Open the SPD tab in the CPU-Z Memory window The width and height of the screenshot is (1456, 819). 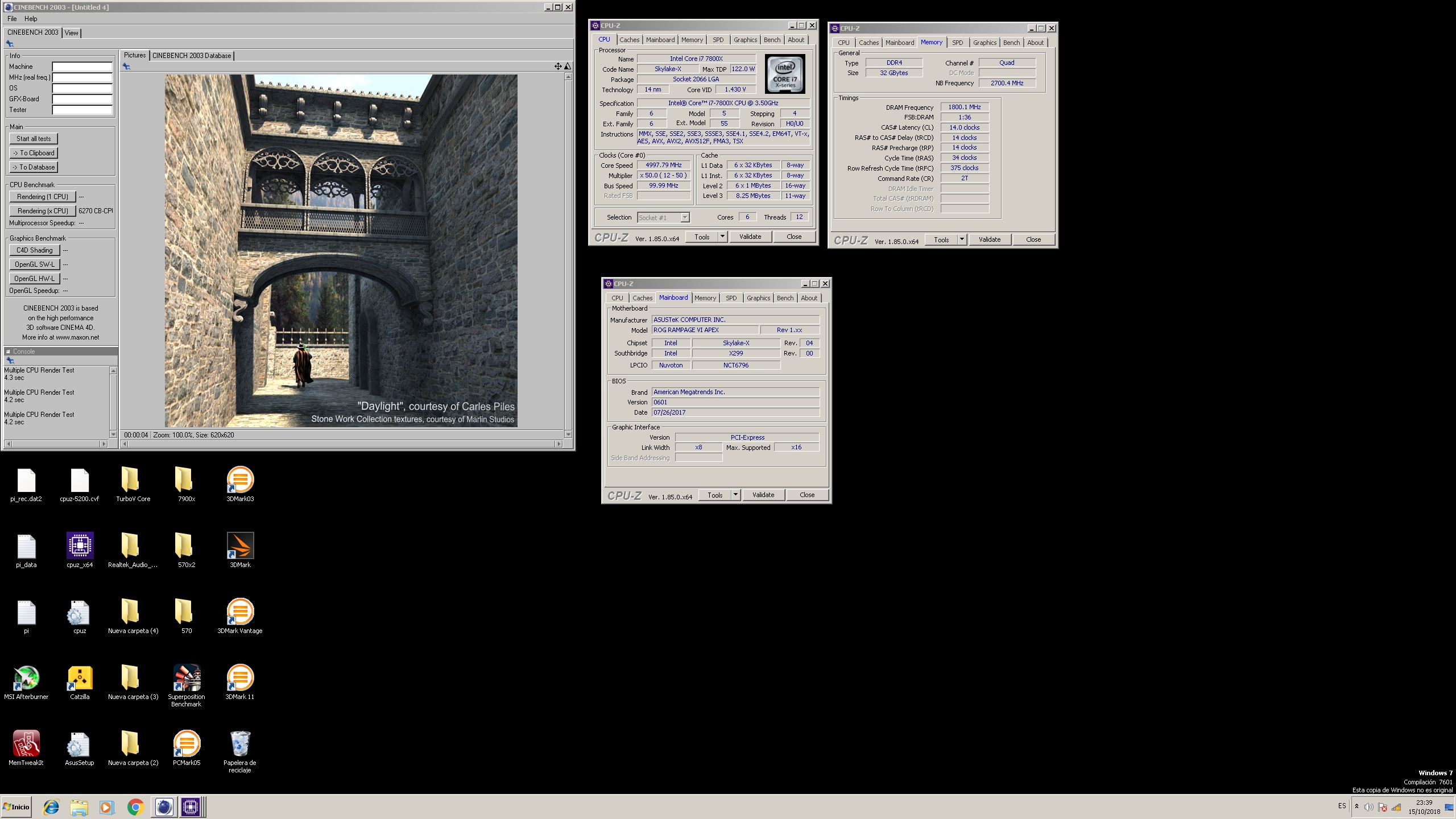click(958, 43)
